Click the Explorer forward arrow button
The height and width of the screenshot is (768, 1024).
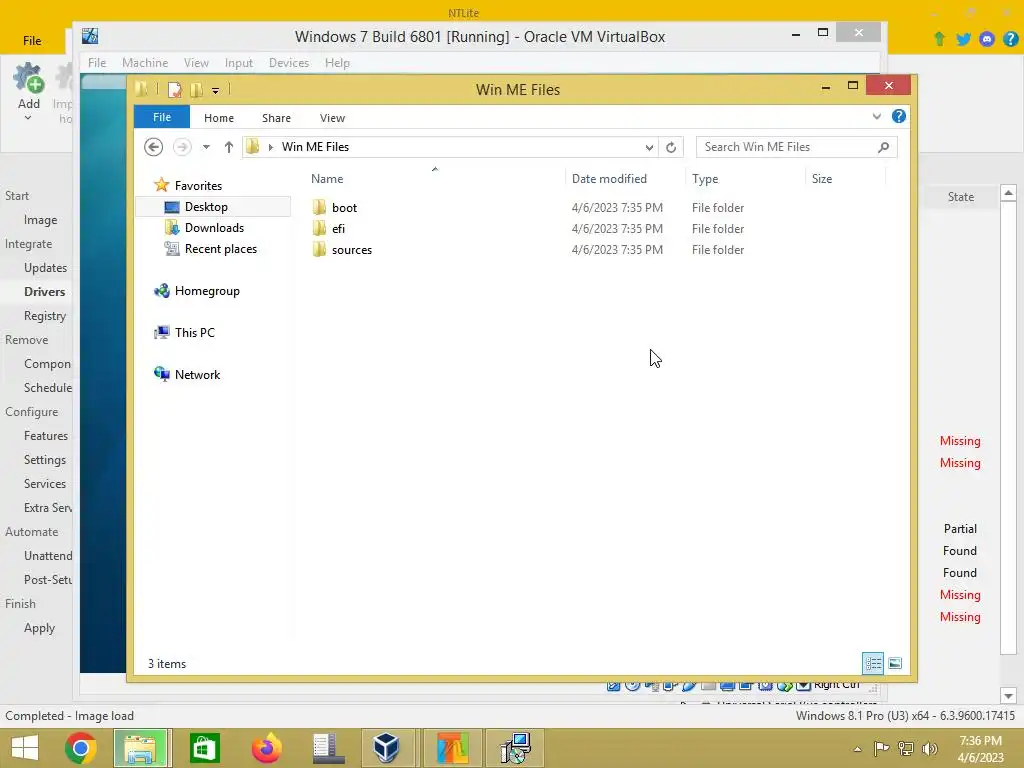(x=182, y=147)
